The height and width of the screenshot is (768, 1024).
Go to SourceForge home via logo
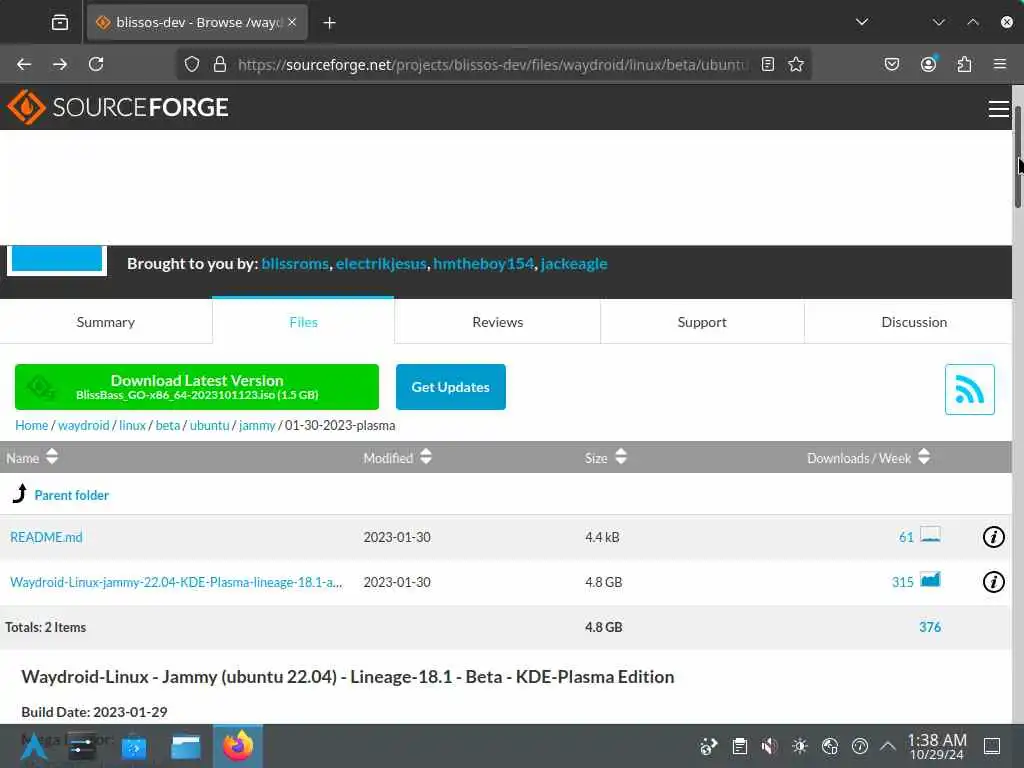[x=118, y=107]
